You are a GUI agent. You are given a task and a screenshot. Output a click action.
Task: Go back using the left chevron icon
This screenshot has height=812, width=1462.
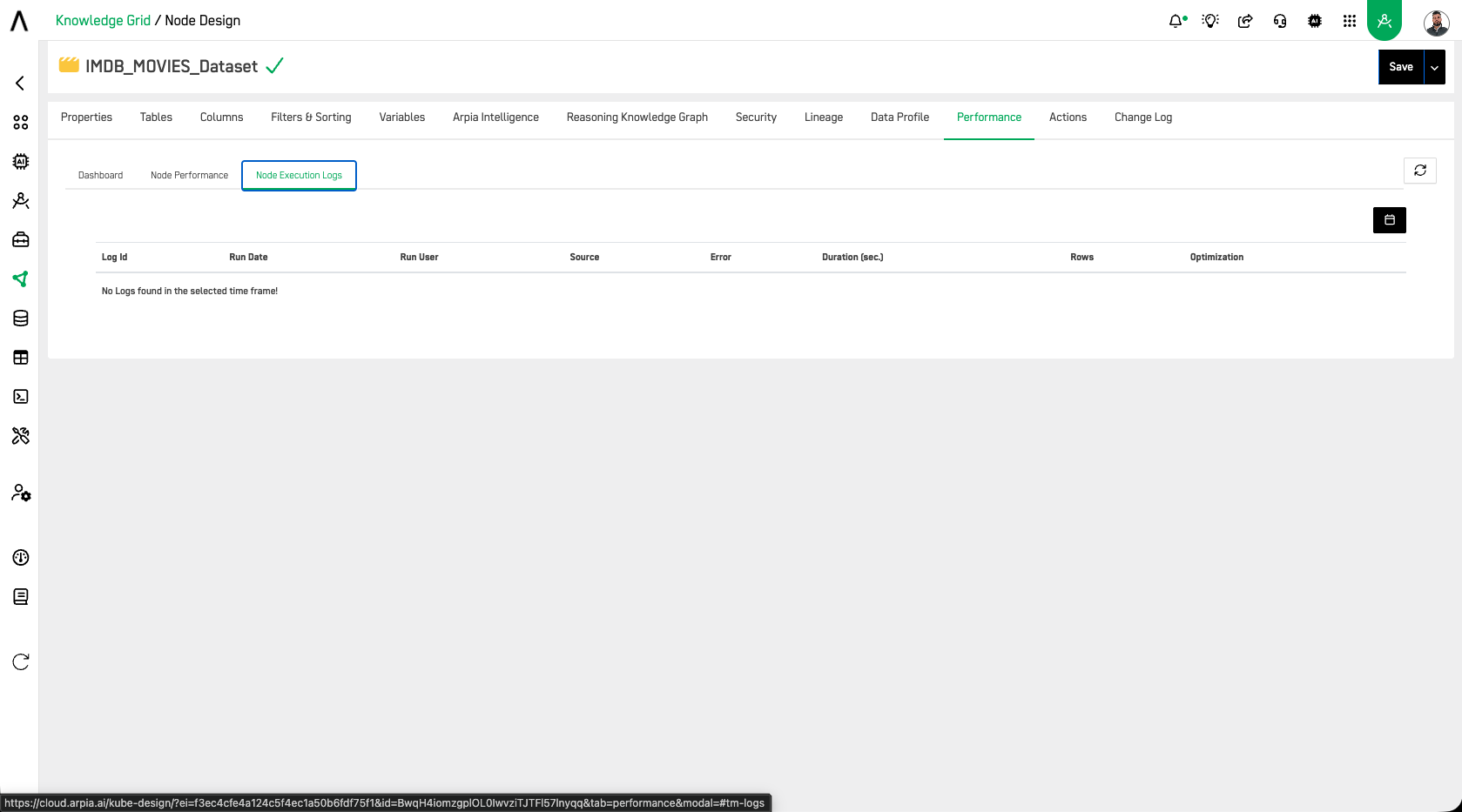coord(20,83)
